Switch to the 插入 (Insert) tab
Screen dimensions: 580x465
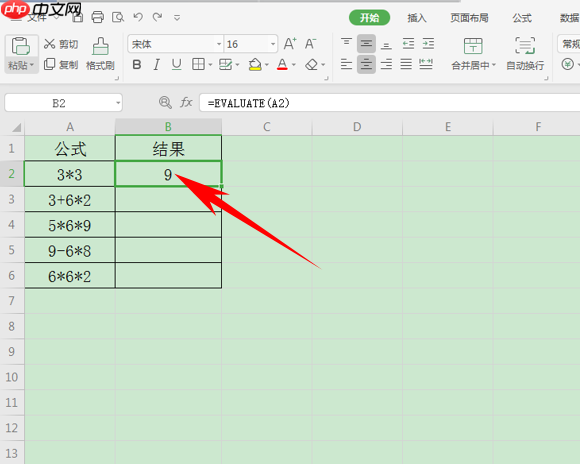(417, 17)
